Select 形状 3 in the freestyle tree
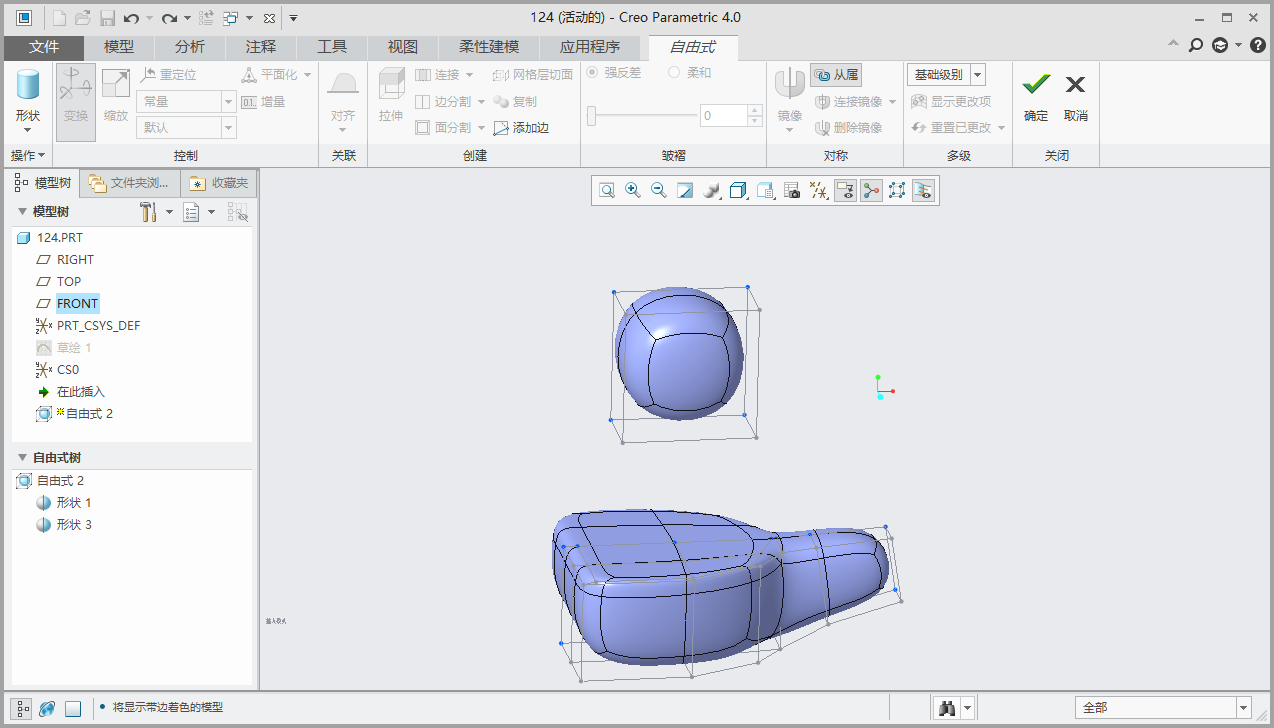Viewport: 1274px width, 728px height. click(x=73, y=525)
